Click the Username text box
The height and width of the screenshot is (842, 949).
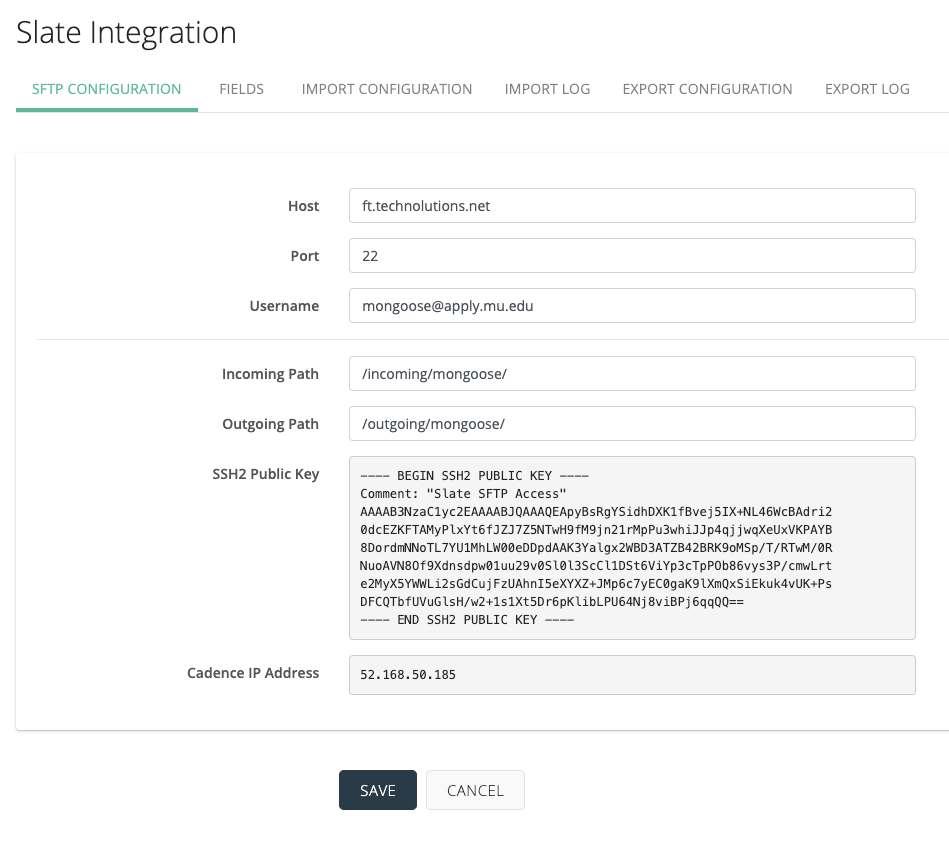point(632,306)
